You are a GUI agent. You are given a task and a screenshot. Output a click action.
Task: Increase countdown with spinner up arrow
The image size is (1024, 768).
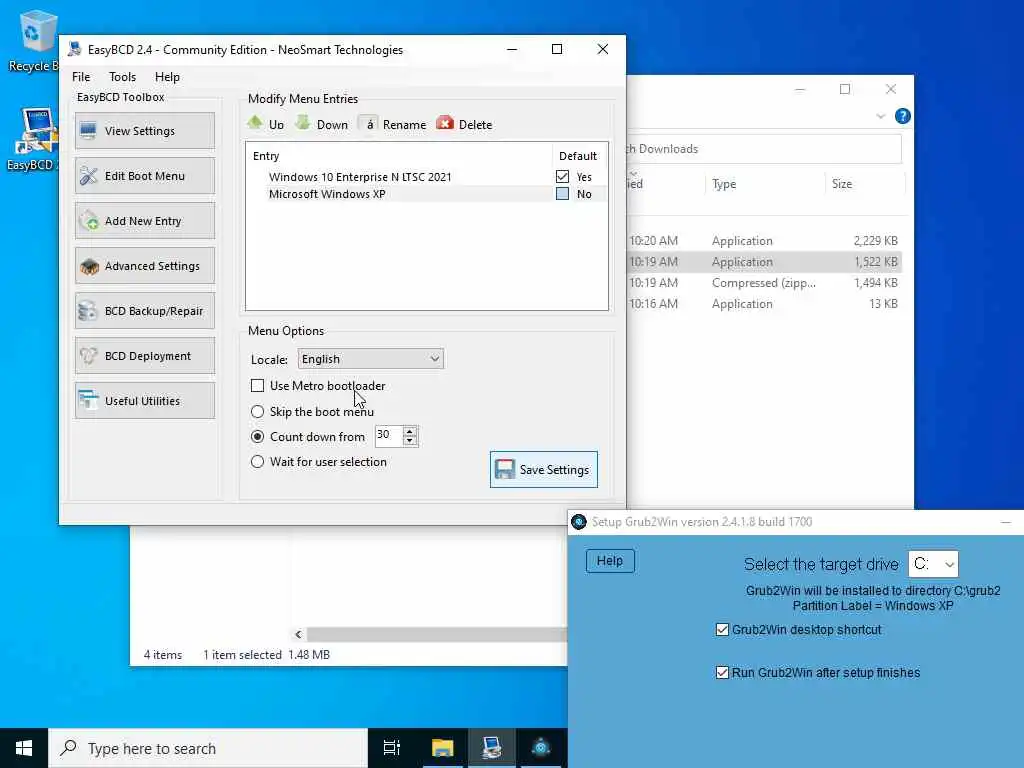[409, 431]
